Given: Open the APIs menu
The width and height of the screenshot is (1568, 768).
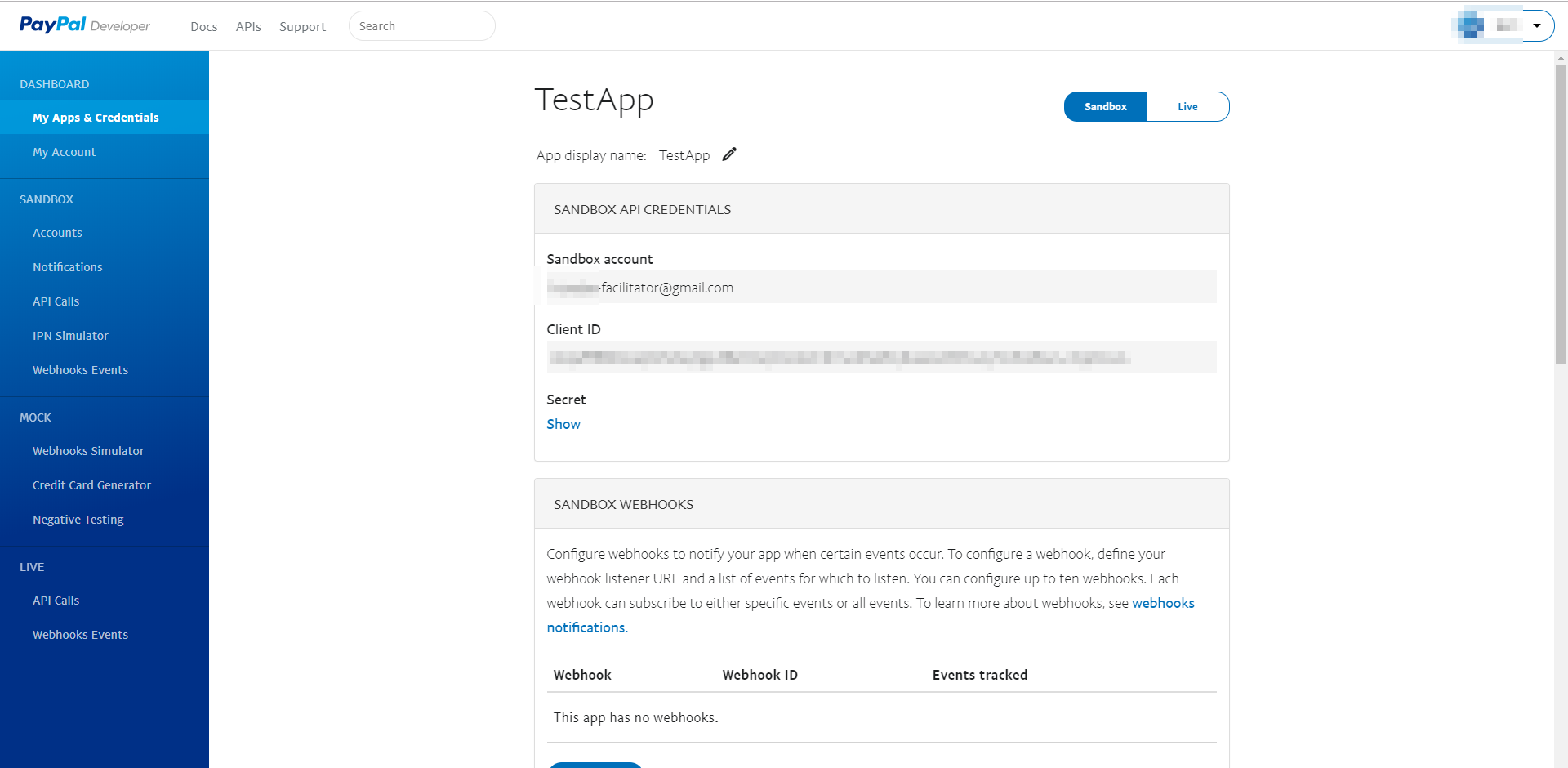Looking at the screenshot, I should point(248,26).
